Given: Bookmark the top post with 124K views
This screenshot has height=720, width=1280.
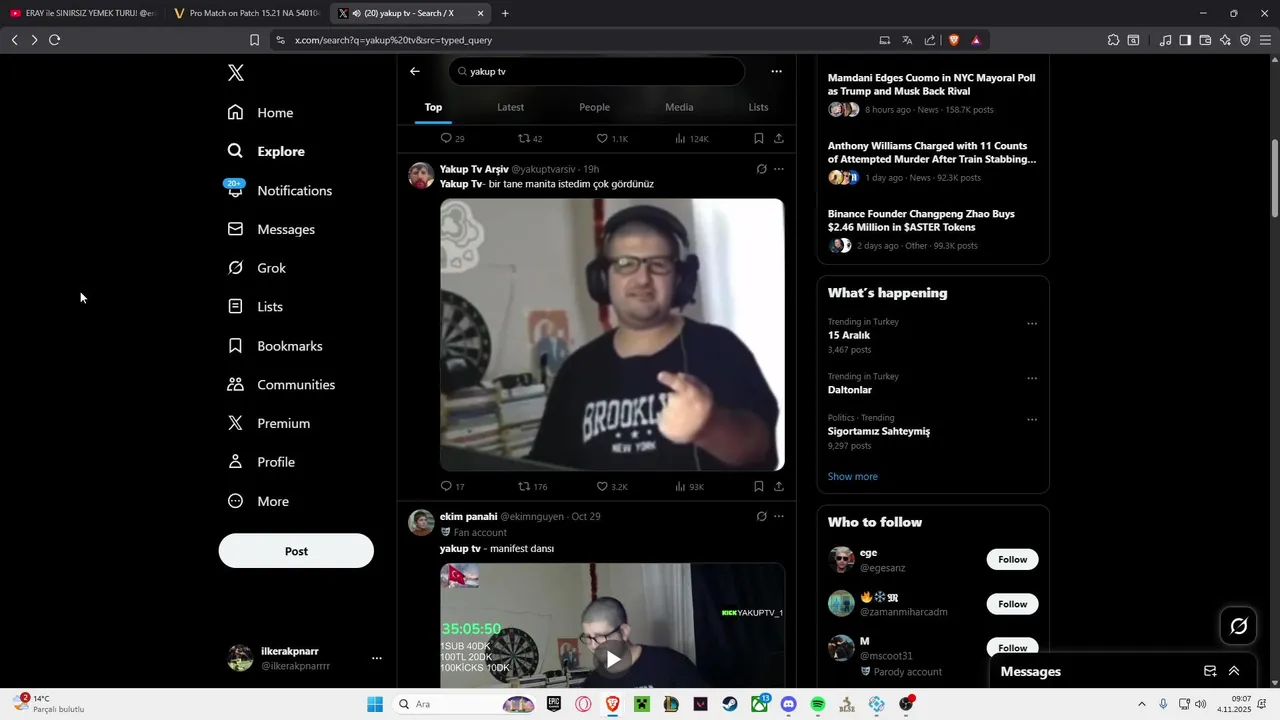Looking at the screenshot, I should tap(759, 139).
